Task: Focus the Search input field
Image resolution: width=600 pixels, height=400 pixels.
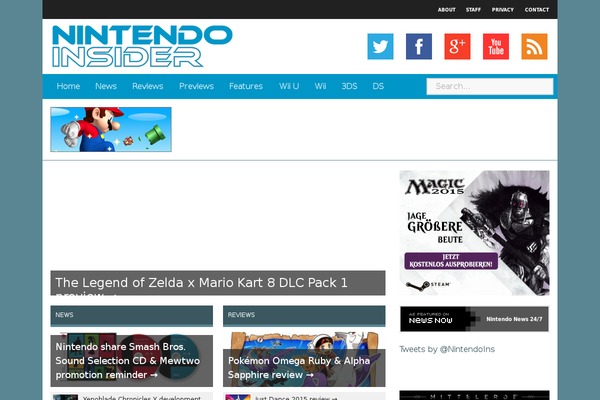Action: pos(490,86)
